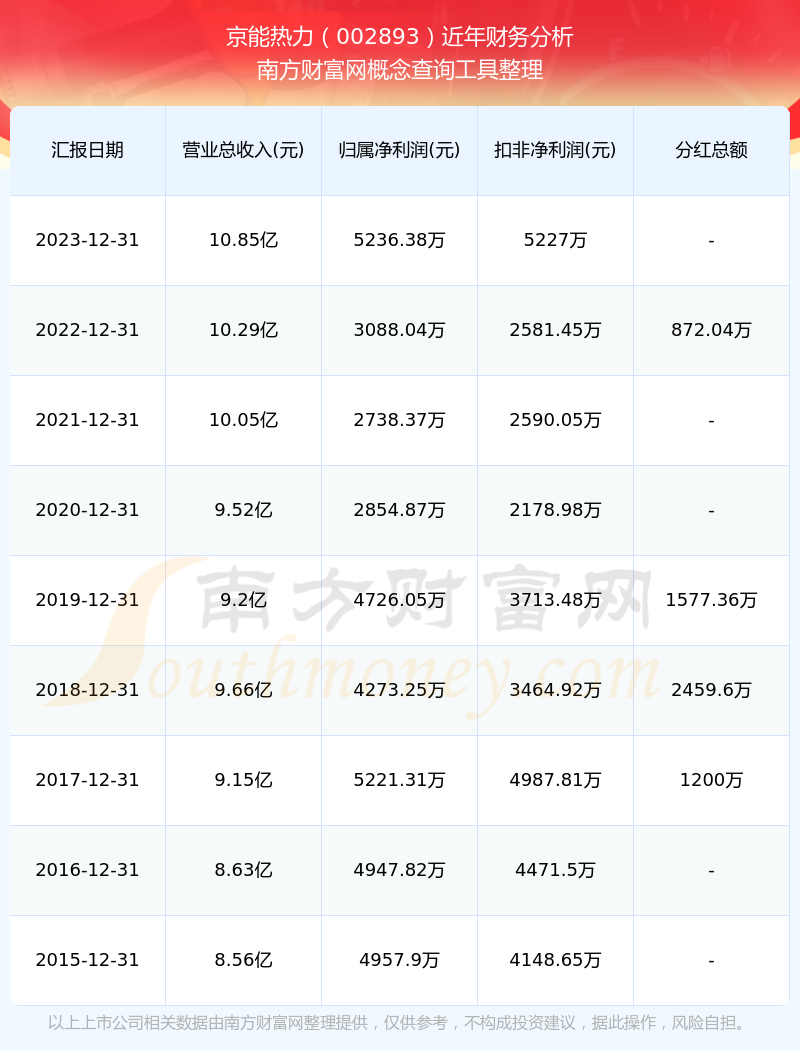800x1050 pixels.
Task: Click the date cell 2018-12-31
Action: [x=88, y=690]
